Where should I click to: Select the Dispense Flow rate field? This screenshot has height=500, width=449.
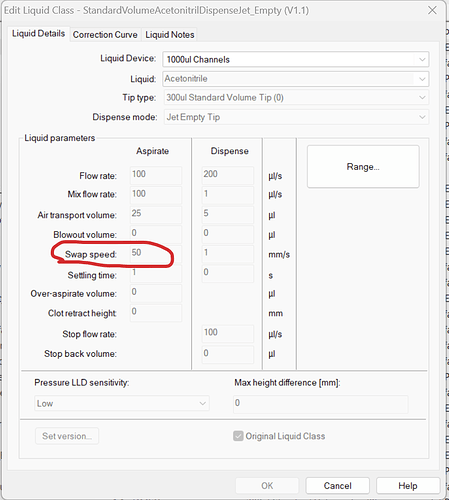pyautogui.click(x=227, y=175)
